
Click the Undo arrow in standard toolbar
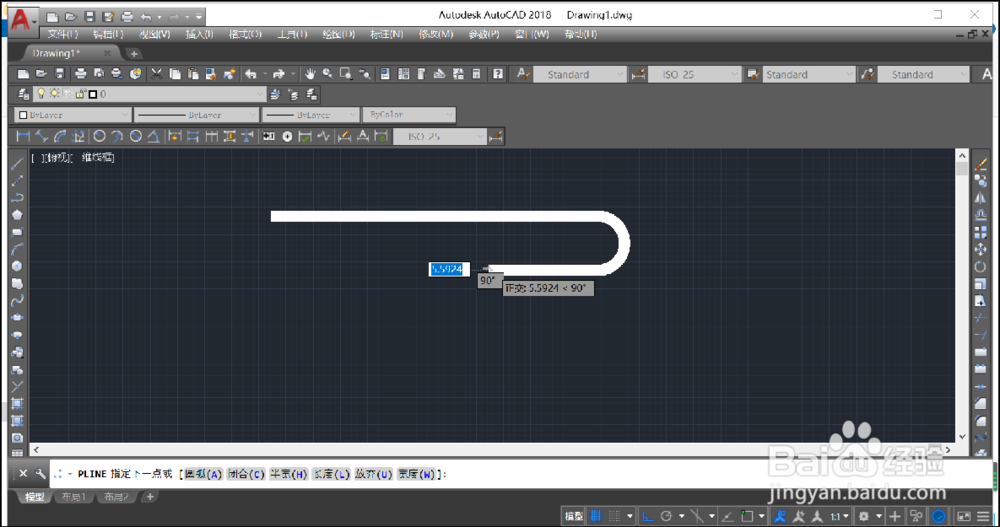[x=251, y=74]
